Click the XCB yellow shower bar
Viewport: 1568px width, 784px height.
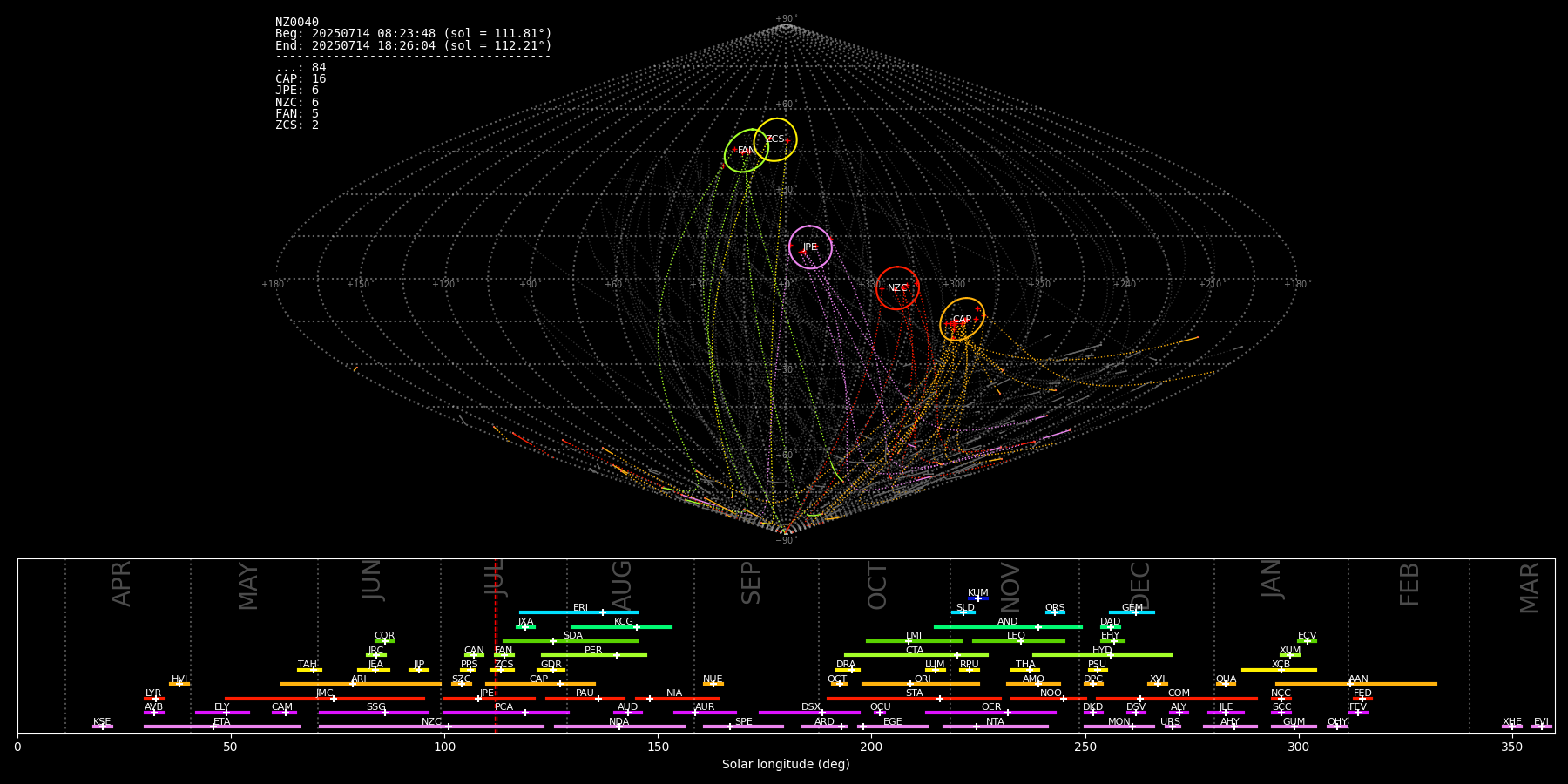[x=1279, y=670]
